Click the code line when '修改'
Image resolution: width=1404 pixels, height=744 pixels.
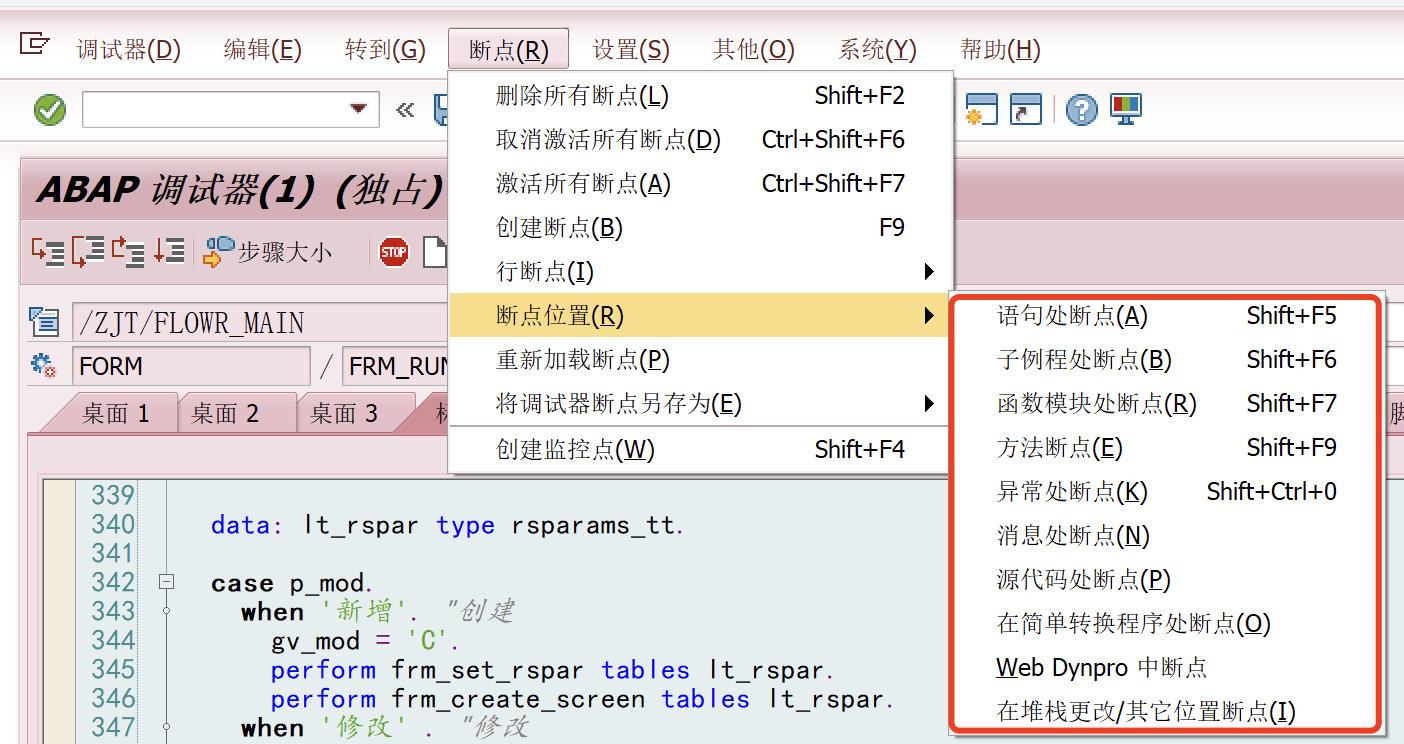[385, 728]
